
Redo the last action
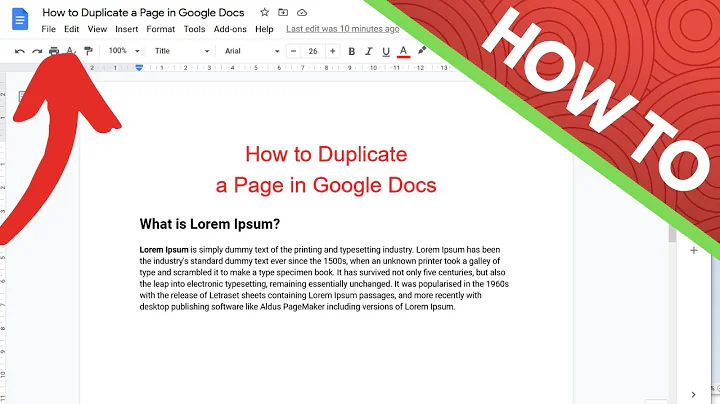click(37, 51)
